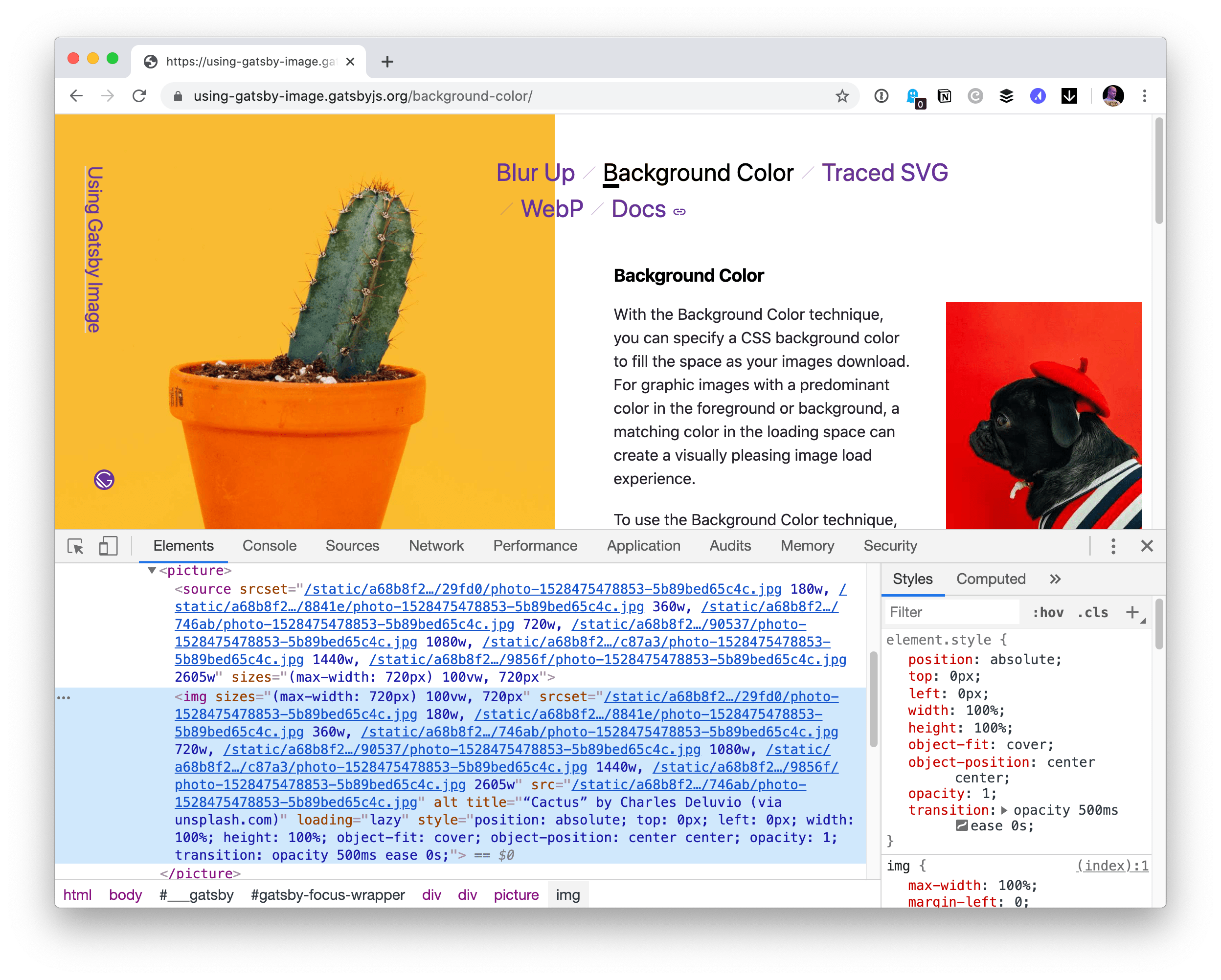Screen dimensions: 1221x980
Task: Show more Styles pane tabs chevron
Action: (x=1055, y=579)
